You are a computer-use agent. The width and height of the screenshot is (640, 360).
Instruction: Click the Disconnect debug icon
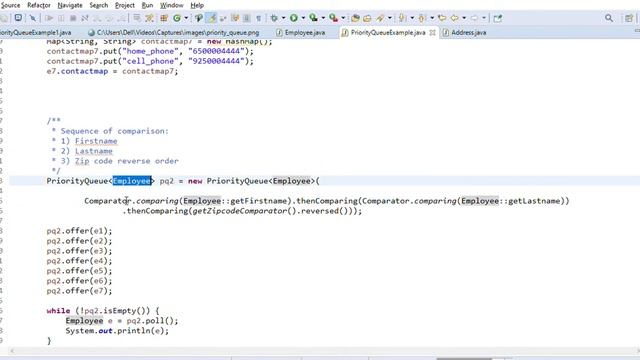tap(84, 18)
